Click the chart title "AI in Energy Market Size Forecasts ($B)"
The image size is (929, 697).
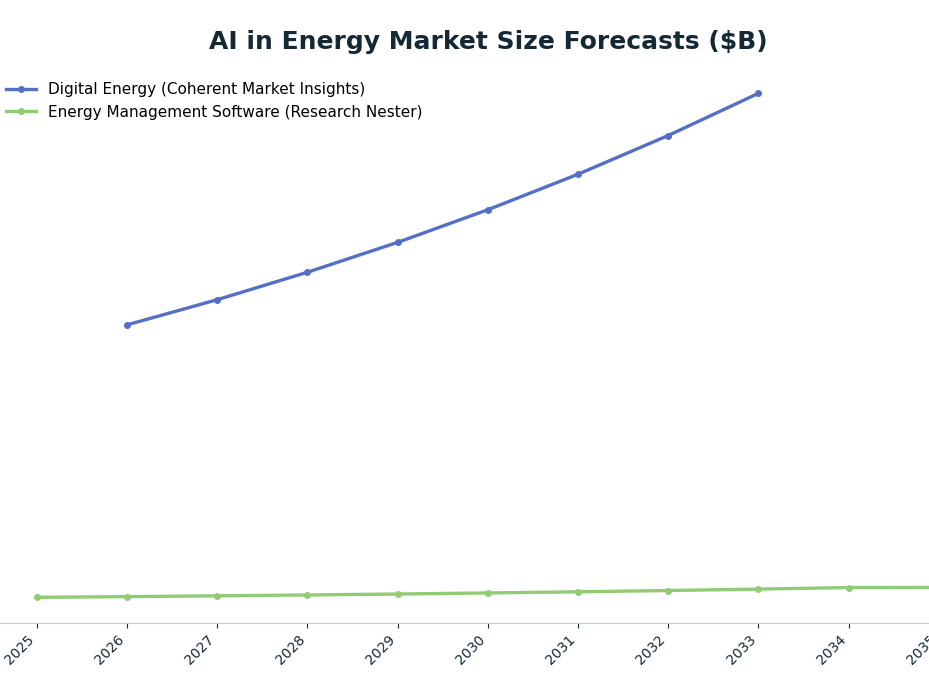tap(488, 41)
